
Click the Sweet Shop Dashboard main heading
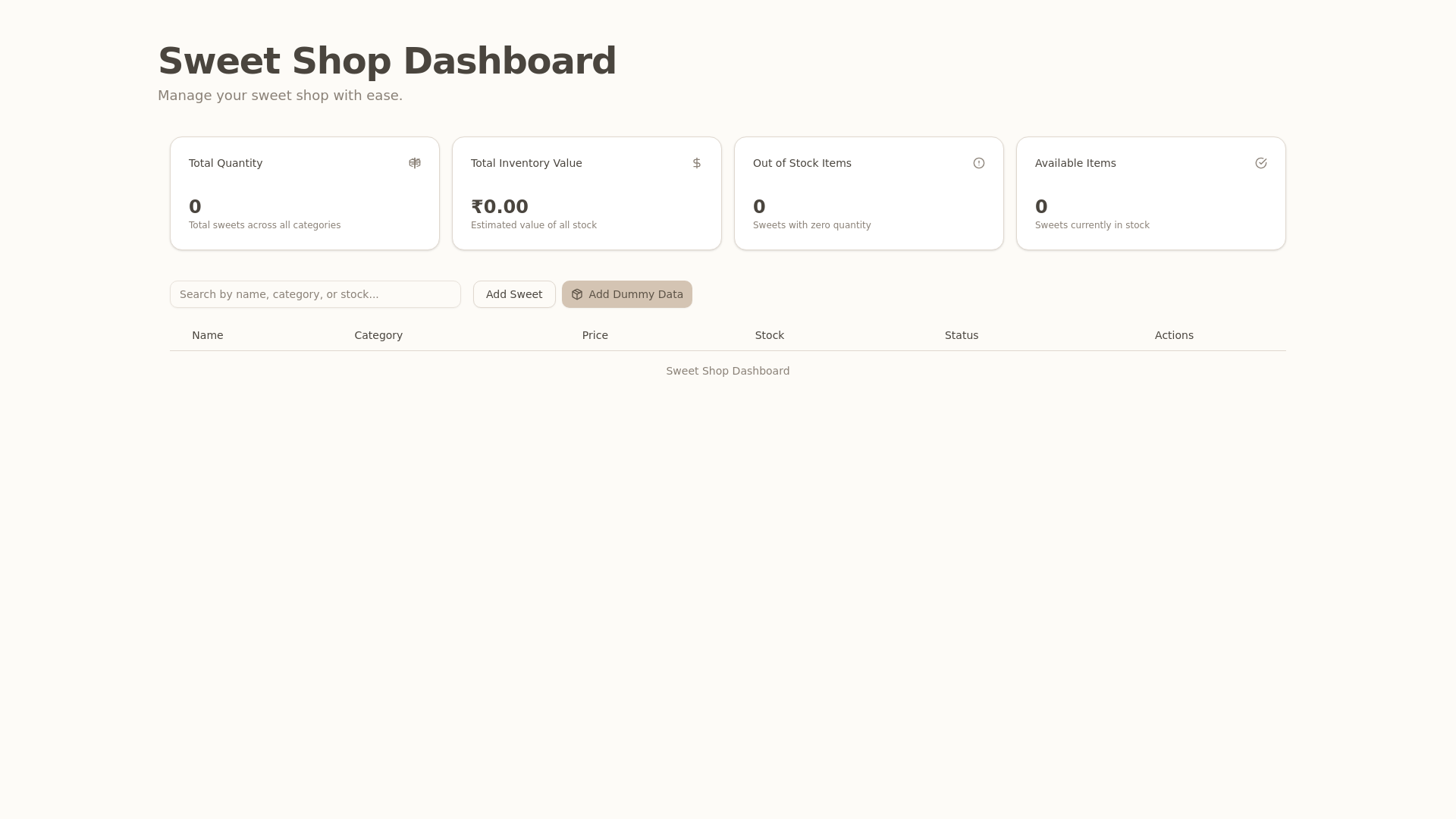(x=387, y=61)
